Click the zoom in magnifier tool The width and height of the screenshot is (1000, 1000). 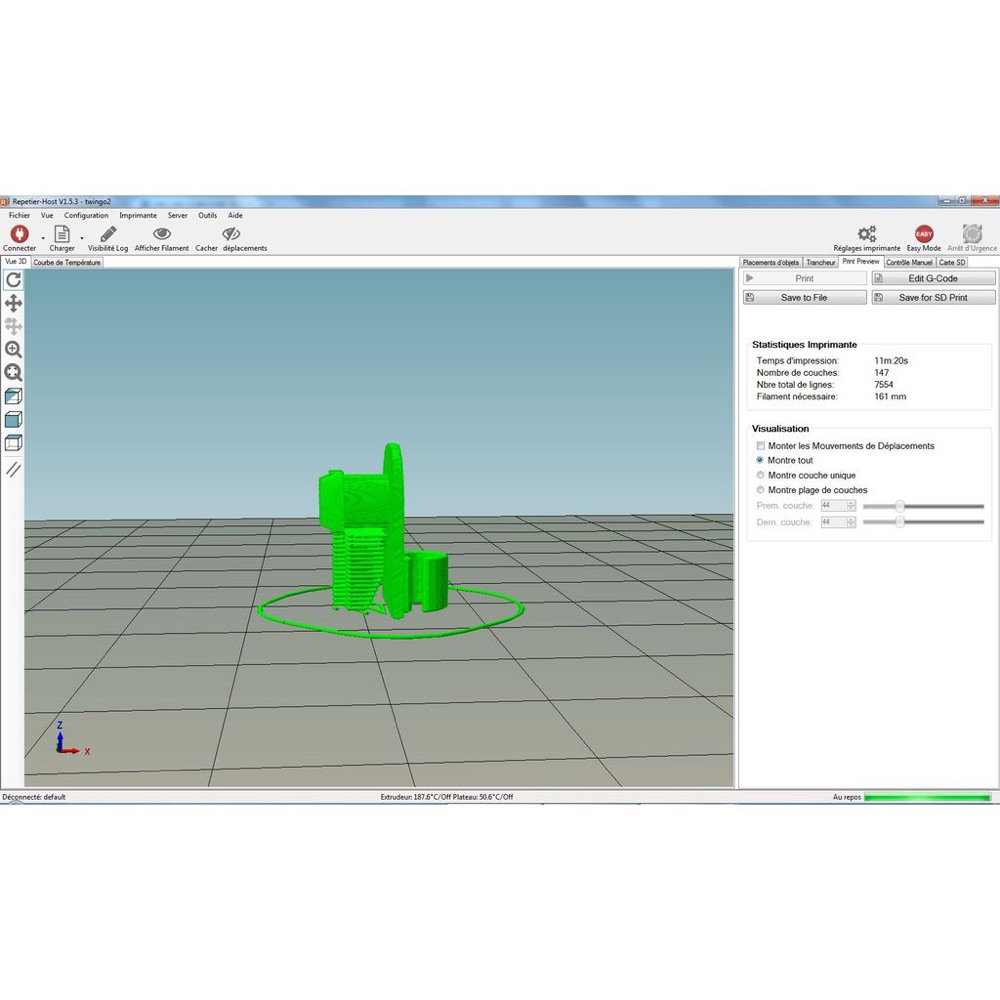coord(13,349)
